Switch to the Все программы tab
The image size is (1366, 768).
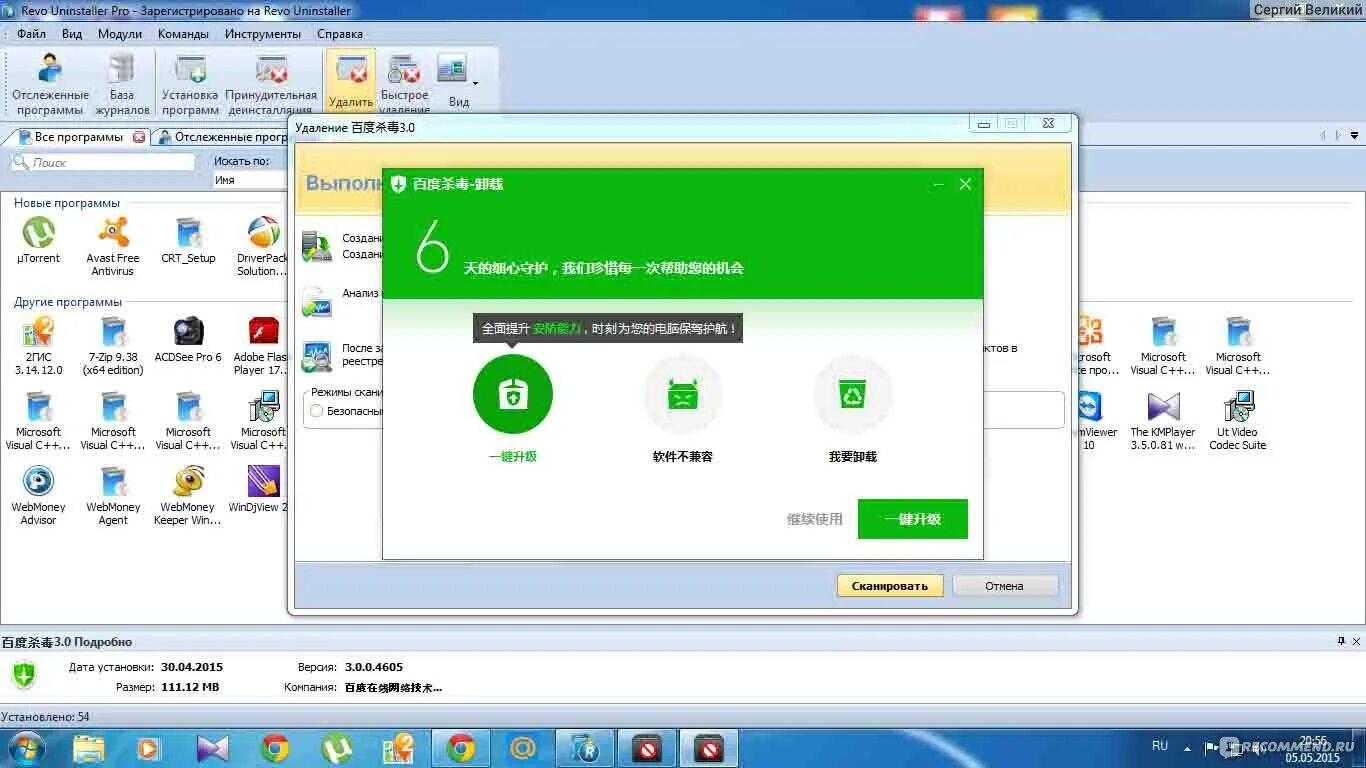coord(78,137)
